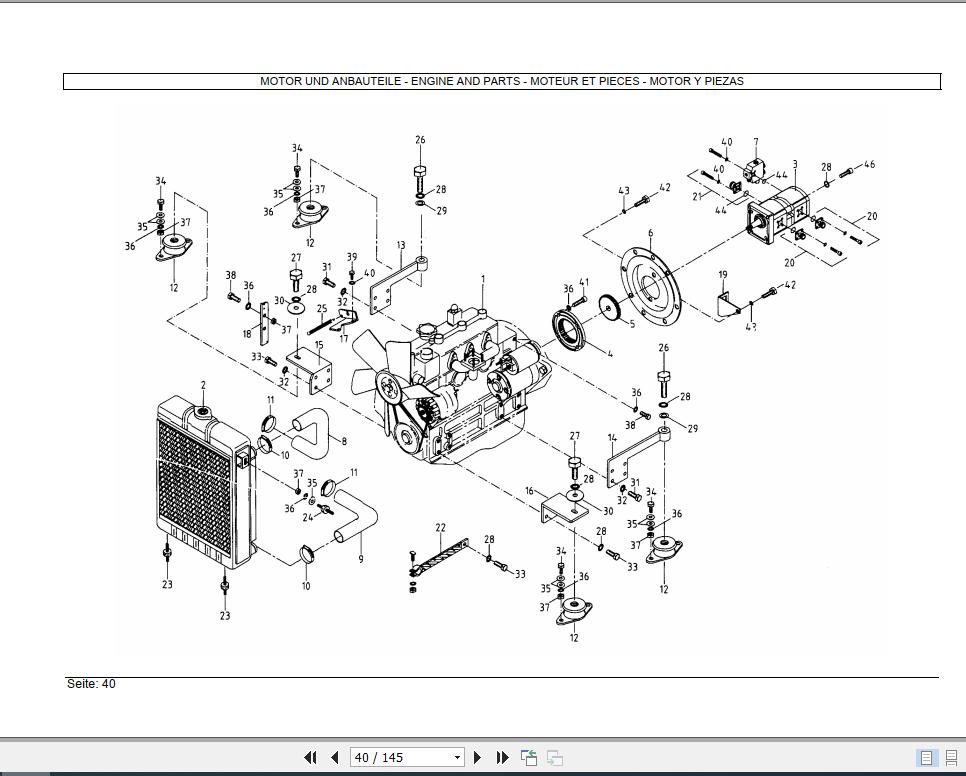The width and height of the screenshot is (966, 776).
Task: Click the radiator labeled 2 in diagram
Action: [x=201, y=383]
